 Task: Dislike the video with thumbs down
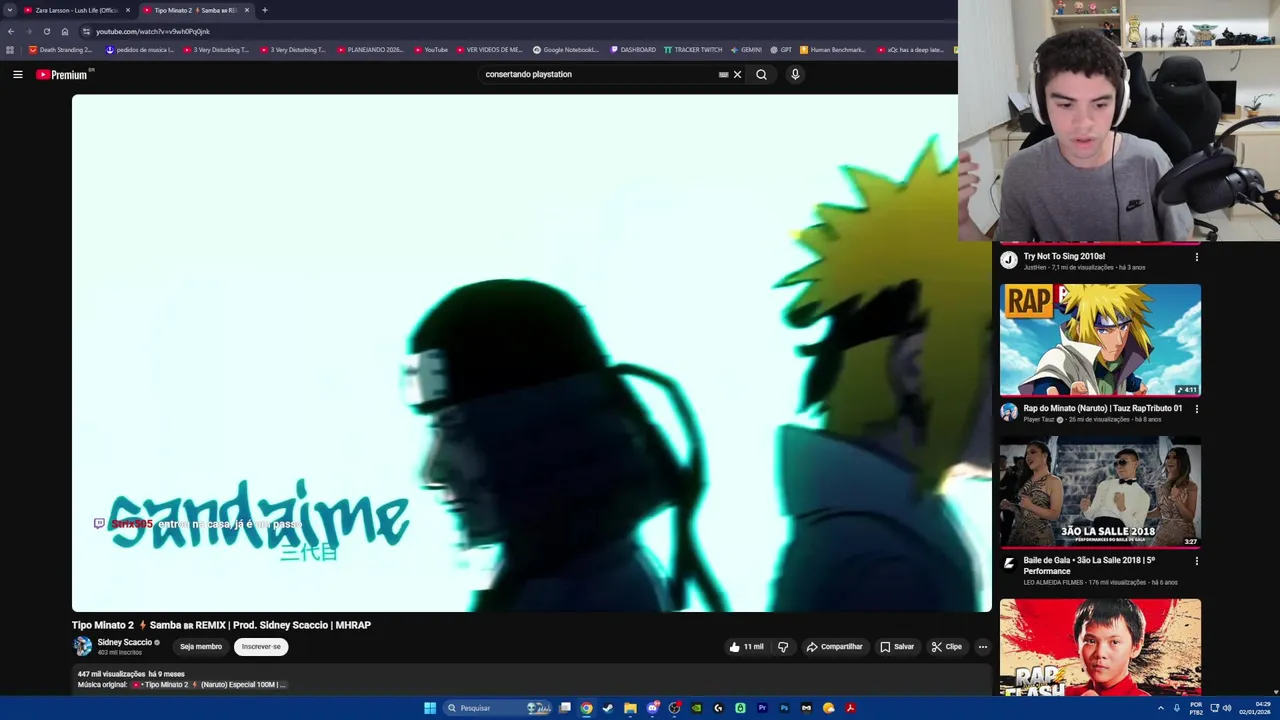[x=783, y=647]
